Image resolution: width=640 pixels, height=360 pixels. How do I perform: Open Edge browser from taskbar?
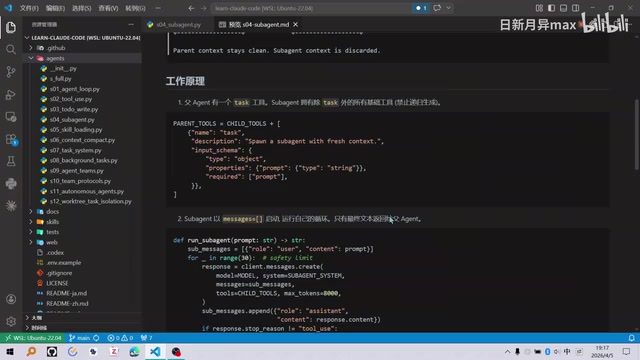pos(134,351)
